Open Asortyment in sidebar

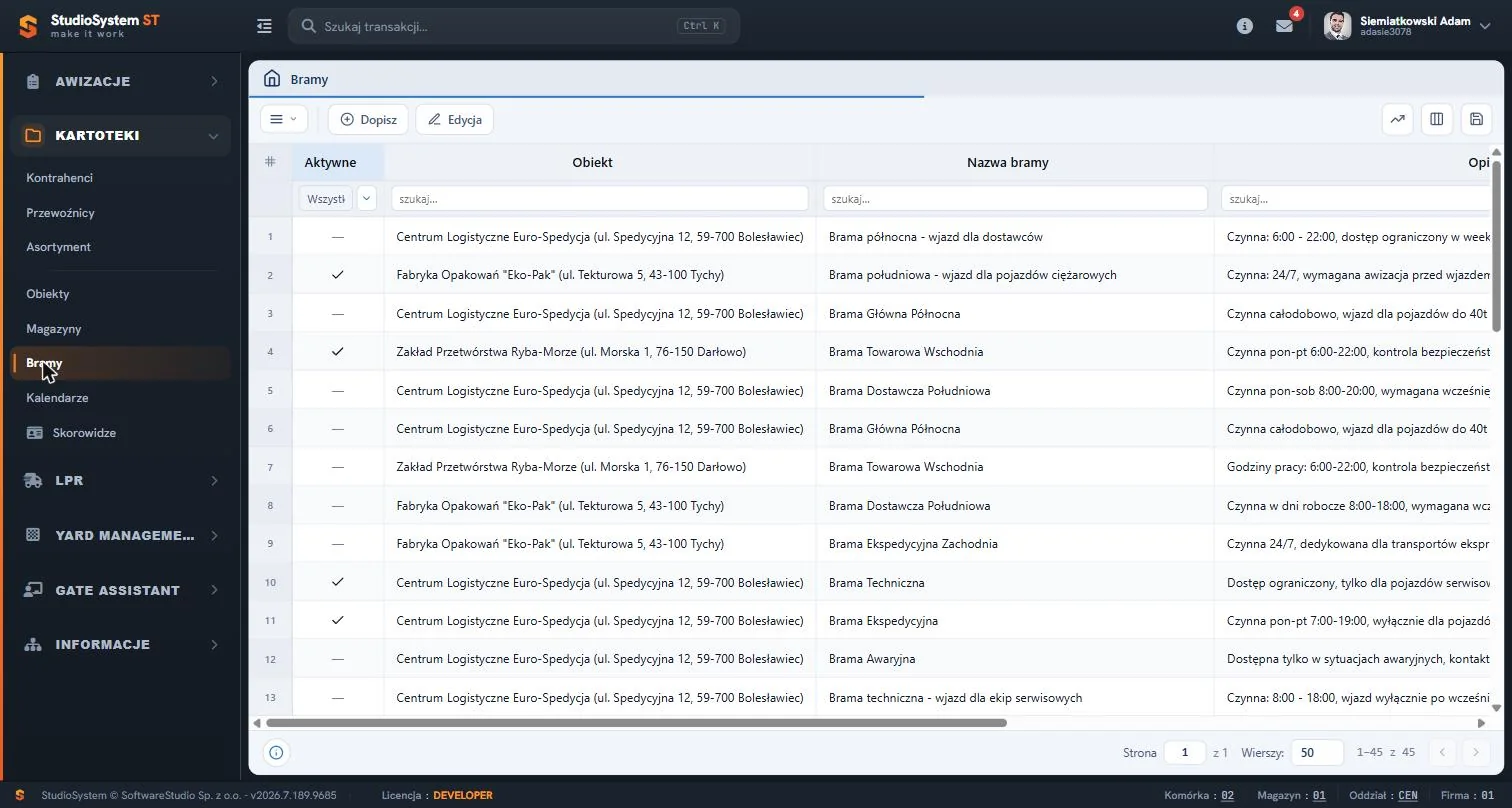pos(58,247)
